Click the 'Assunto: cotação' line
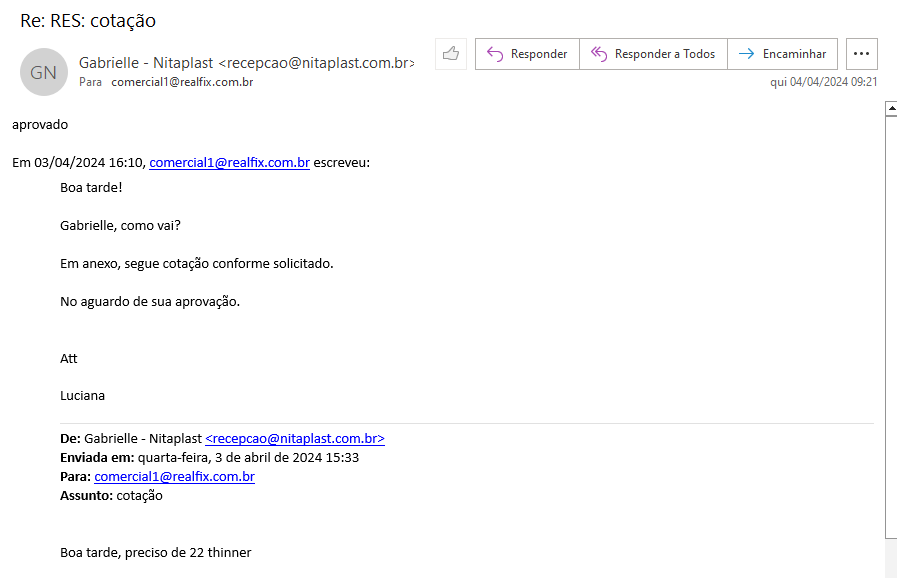Screen dimensions: 897x578 [x=111, y=495]
